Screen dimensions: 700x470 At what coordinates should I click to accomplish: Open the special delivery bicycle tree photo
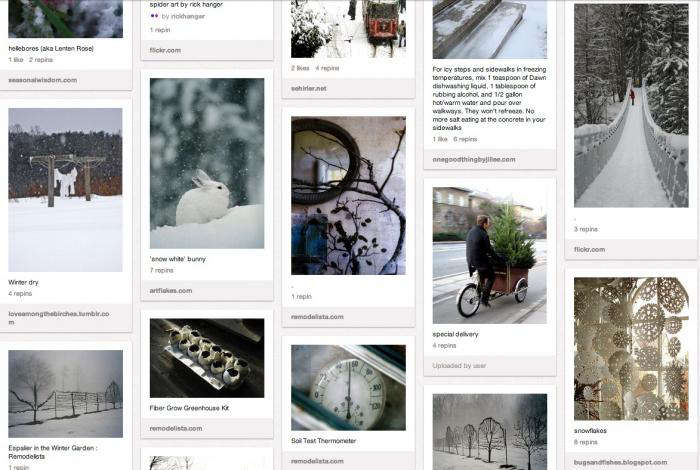point(489,255)
